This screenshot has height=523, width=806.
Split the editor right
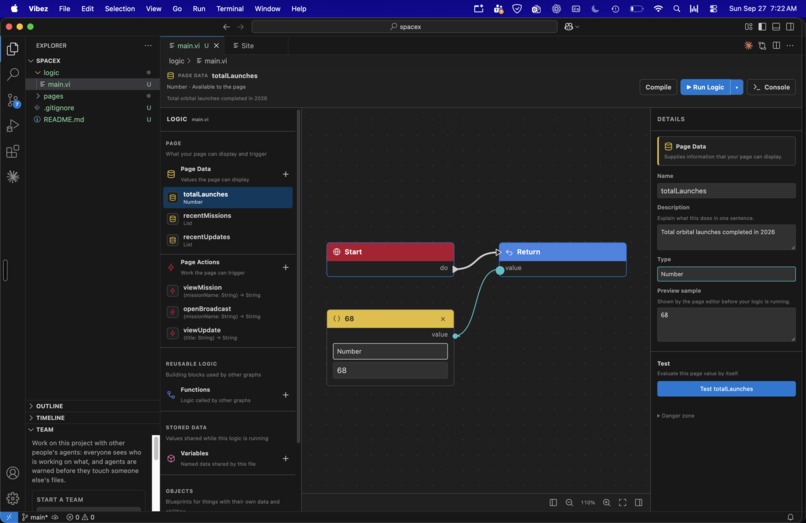[x=776, y=46]
